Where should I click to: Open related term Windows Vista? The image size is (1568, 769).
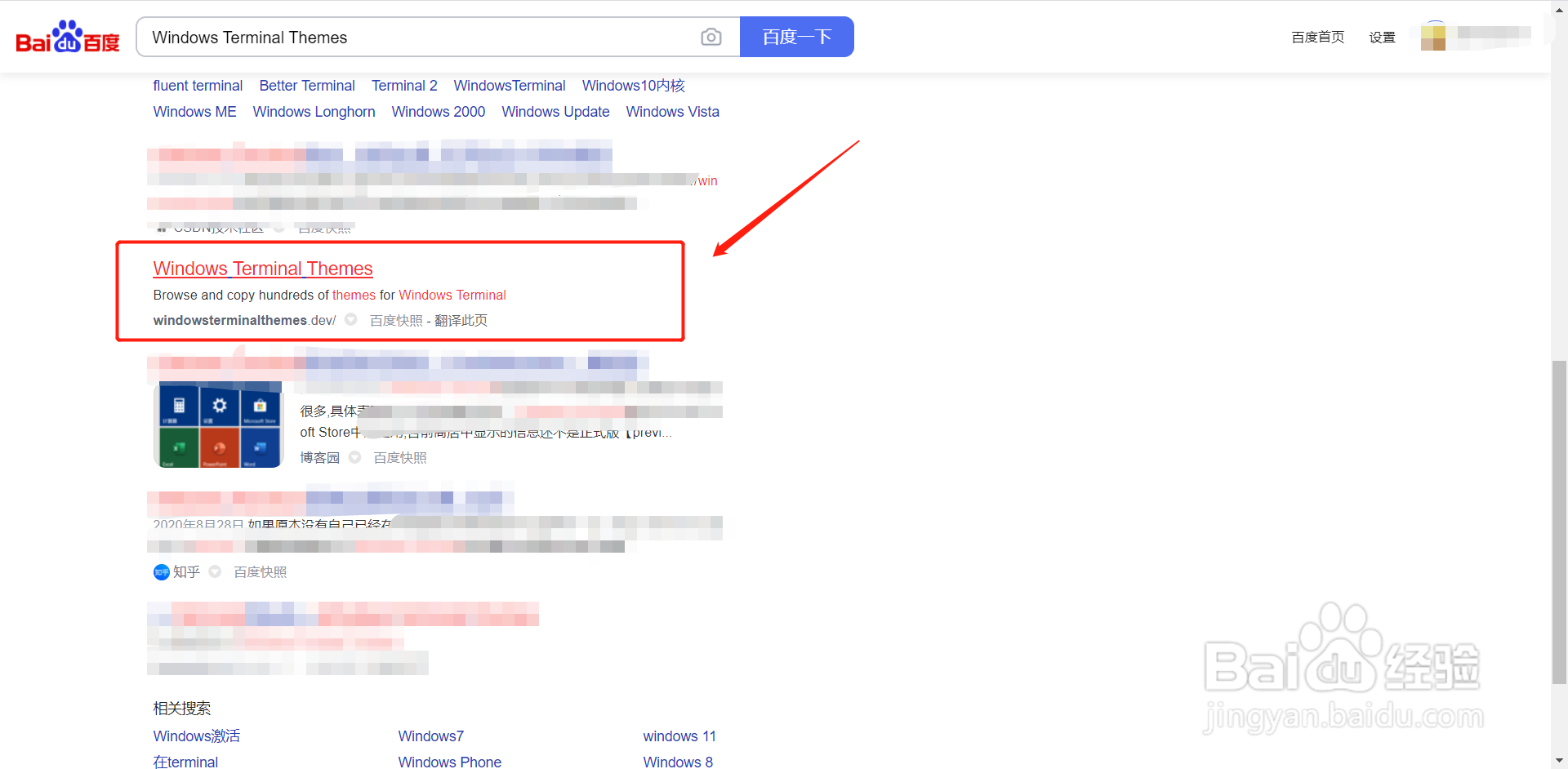pyautogui.click(x=672, y=112)
